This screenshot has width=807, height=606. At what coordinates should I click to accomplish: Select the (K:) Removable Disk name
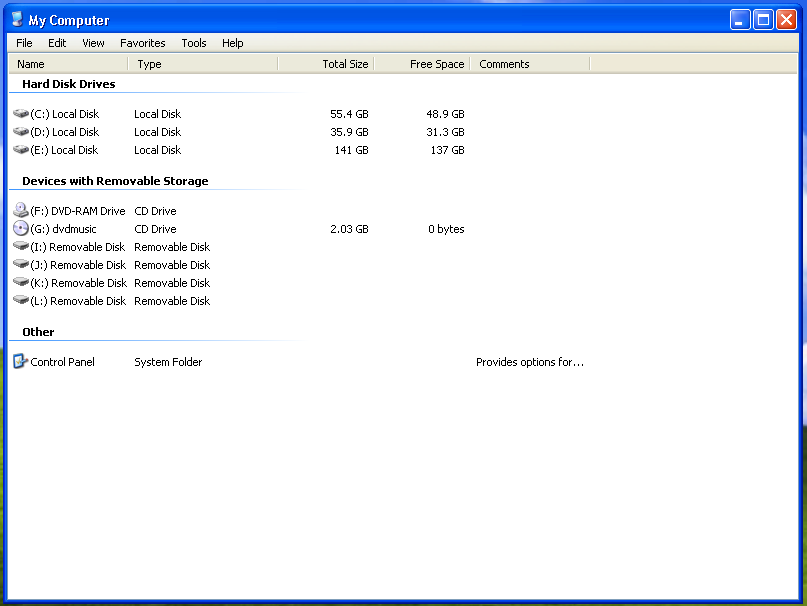click(x=79, y=283)
